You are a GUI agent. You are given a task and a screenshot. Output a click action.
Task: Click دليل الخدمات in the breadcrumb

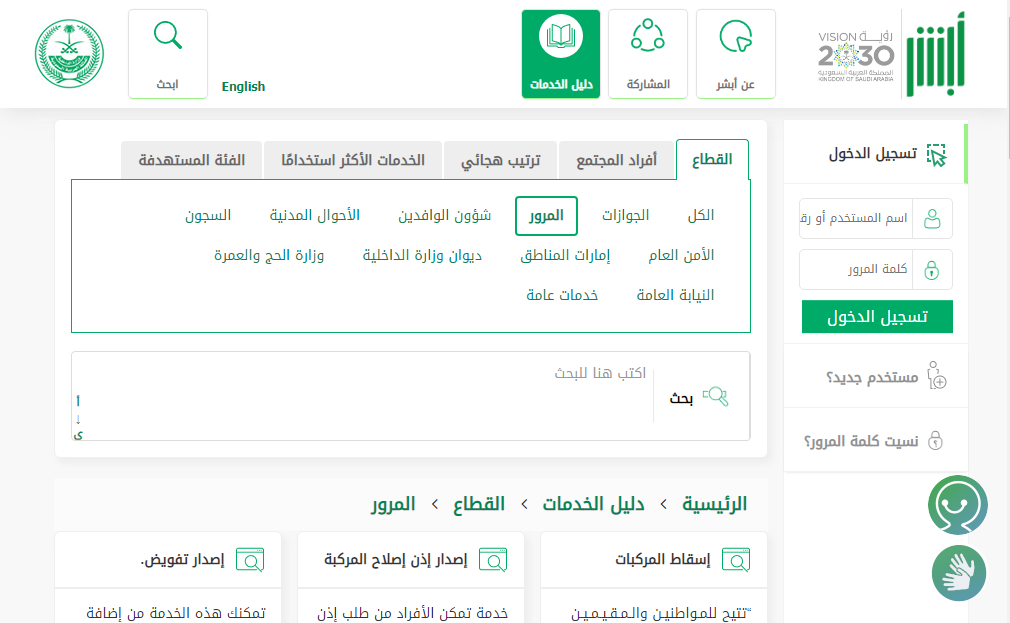click(593, 504)
